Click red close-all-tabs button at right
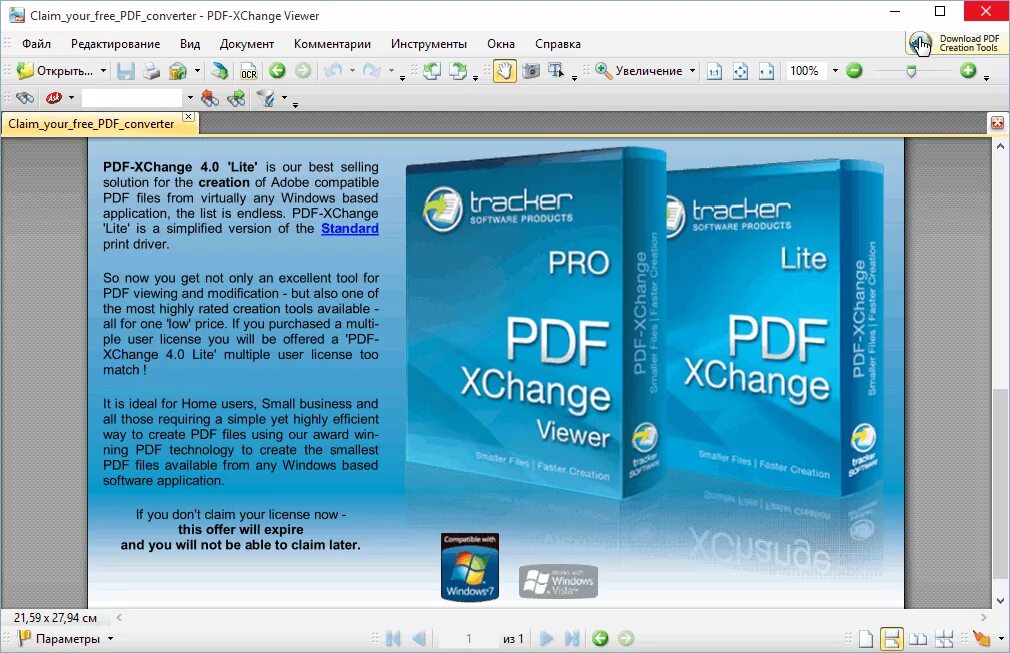Screen dimensions: 1010x653 (997, 122)
